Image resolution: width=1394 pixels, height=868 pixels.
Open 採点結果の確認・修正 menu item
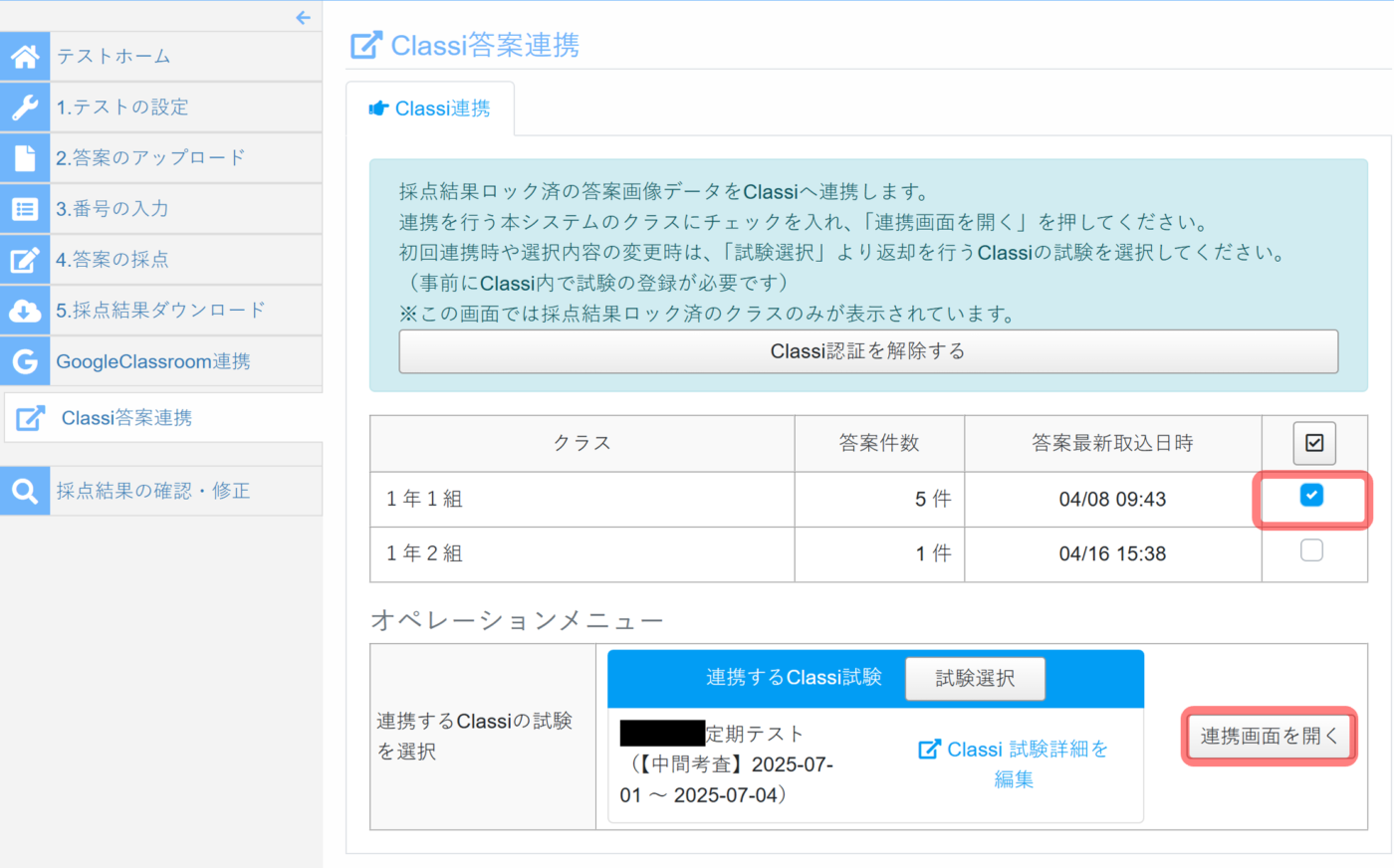[x=161, y=491]
